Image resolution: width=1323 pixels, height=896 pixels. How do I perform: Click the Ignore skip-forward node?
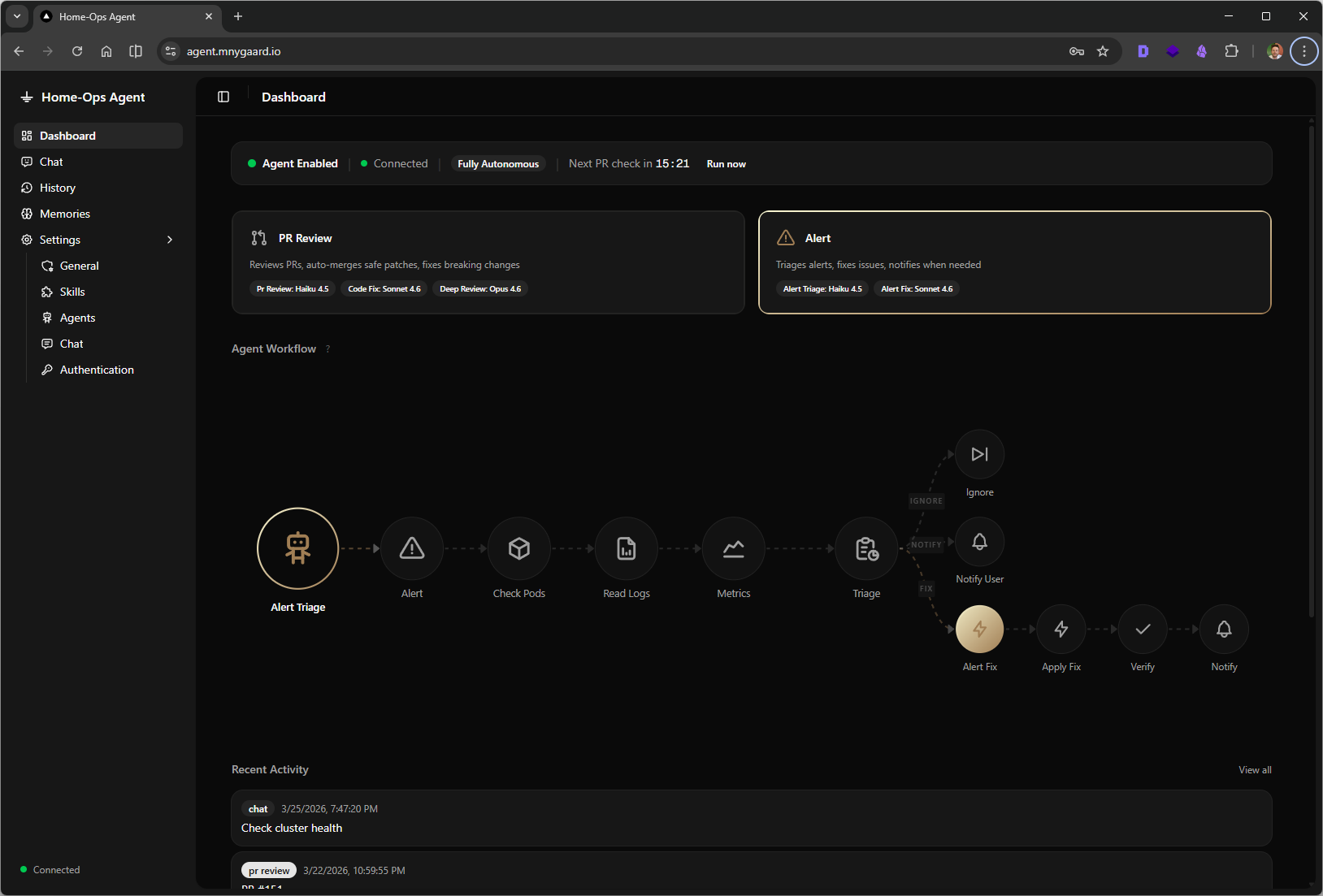980,454
